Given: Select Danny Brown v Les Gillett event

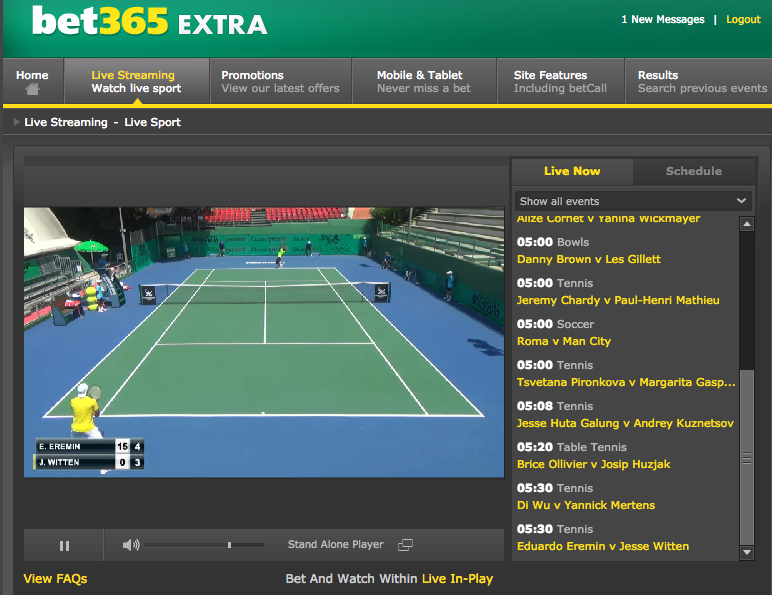Looking at the screenshot, I should point(588,259).
